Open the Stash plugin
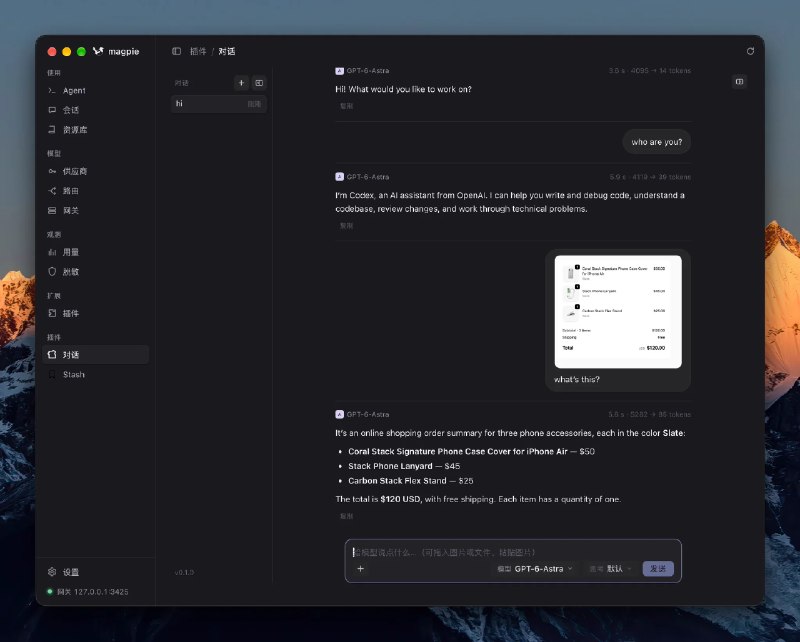 [96, 375]
